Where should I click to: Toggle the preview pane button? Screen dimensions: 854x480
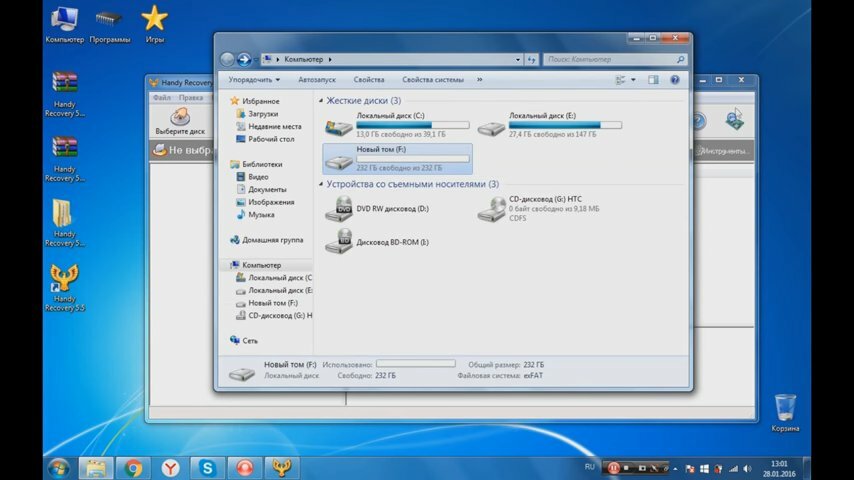click(653, 80)
